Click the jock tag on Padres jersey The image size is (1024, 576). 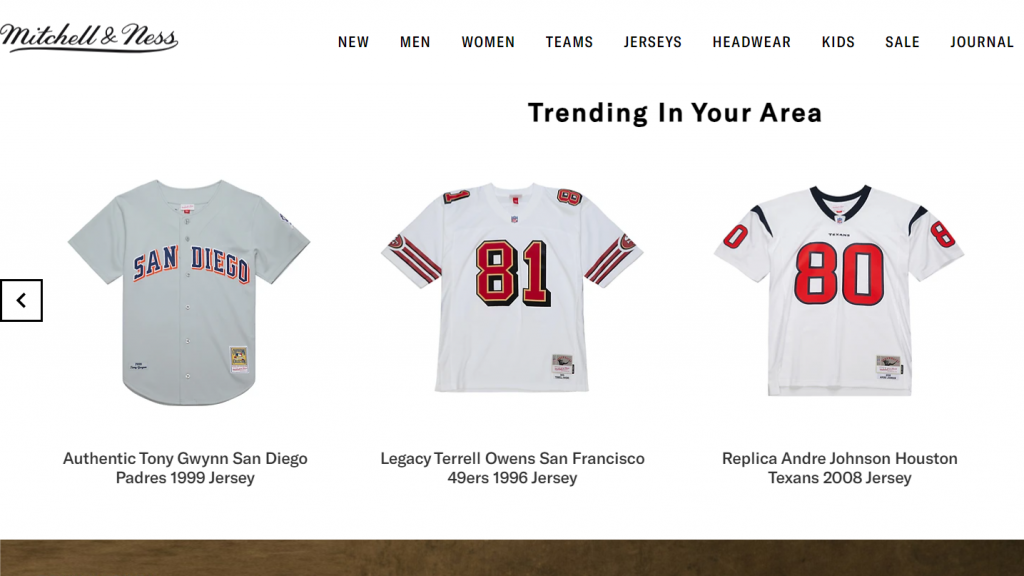coord(238,359)
